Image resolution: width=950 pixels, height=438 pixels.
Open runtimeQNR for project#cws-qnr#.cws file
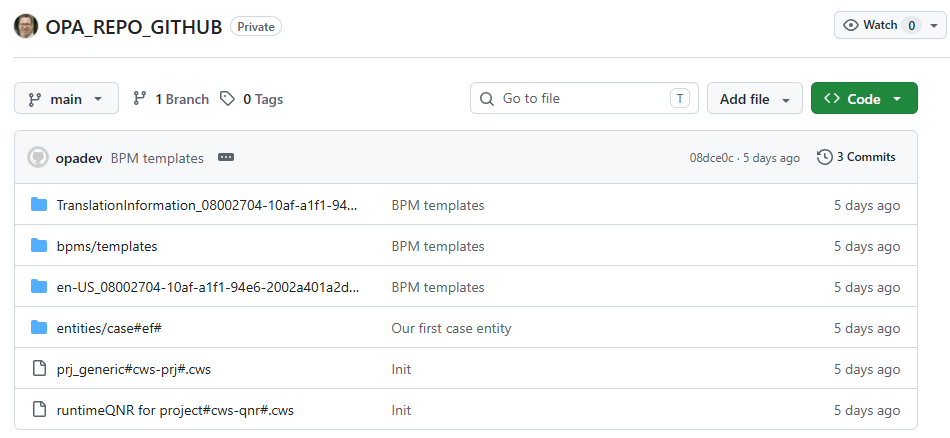point(175,410)
